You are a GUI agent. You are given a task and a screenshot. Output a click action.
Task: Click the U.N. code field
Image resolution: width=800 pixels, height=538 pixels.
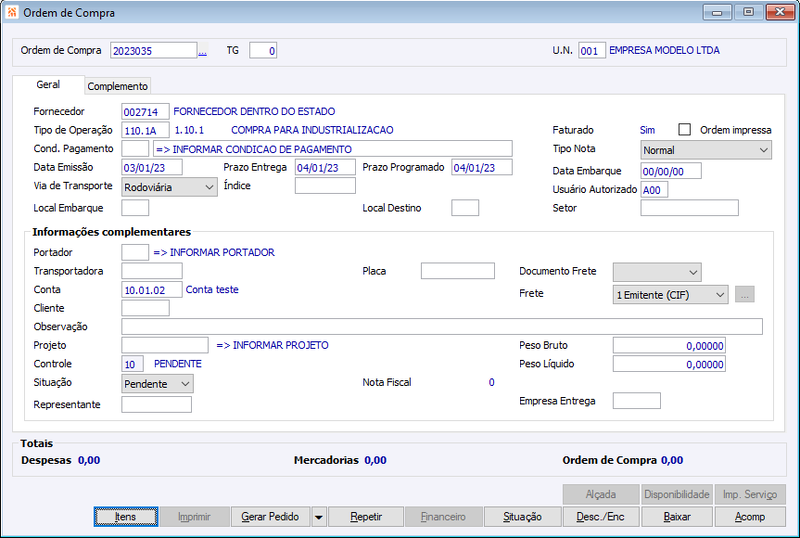tap(592, 51)
